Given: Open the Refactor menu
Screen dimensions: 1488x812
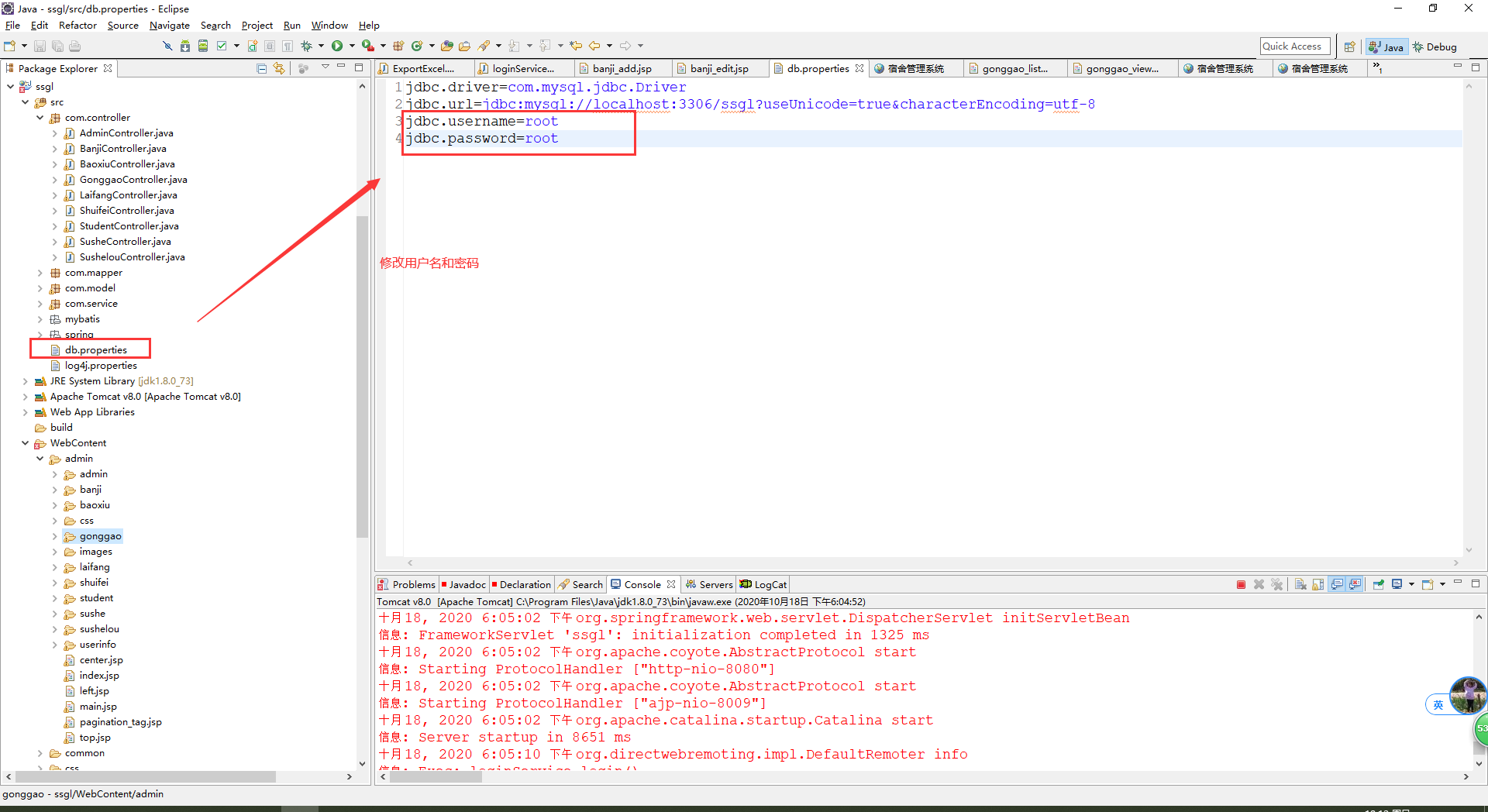Looking at the screenshot, I should click(x=77, y=26).
